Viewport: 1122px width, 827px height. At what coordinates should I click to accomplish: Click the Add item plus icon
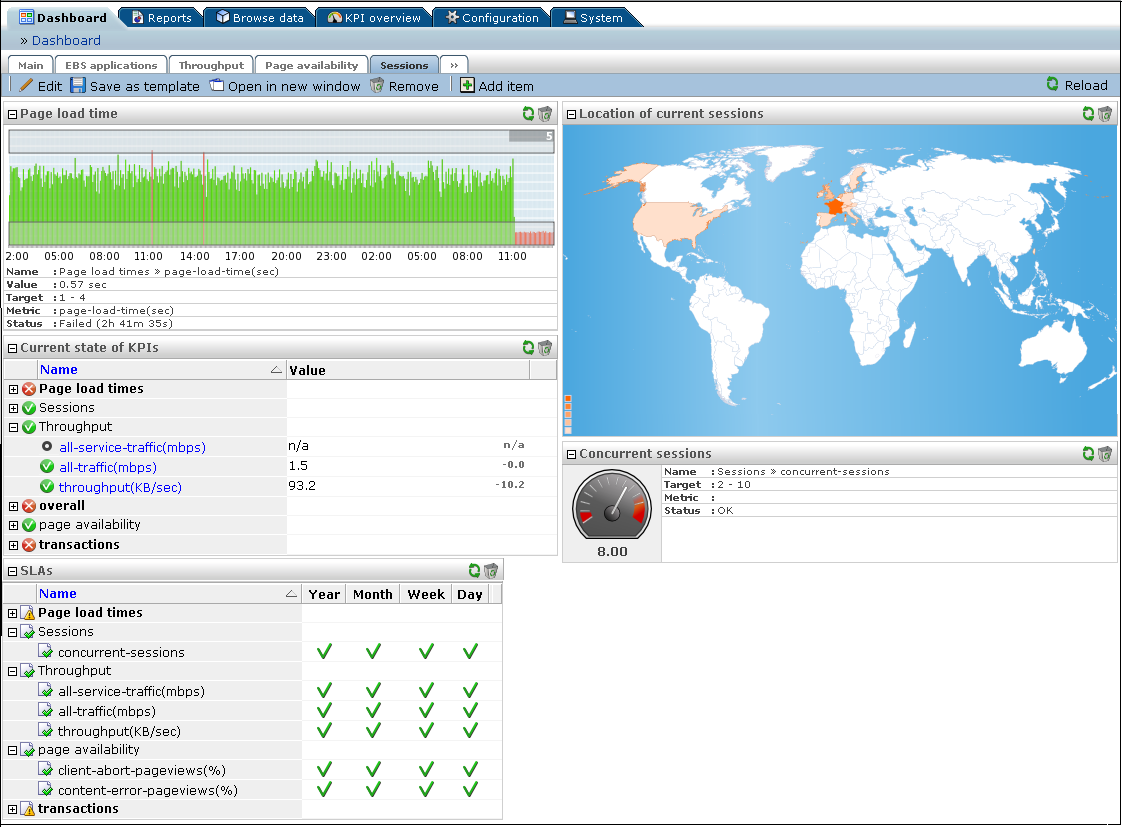(x=467, y=85)
